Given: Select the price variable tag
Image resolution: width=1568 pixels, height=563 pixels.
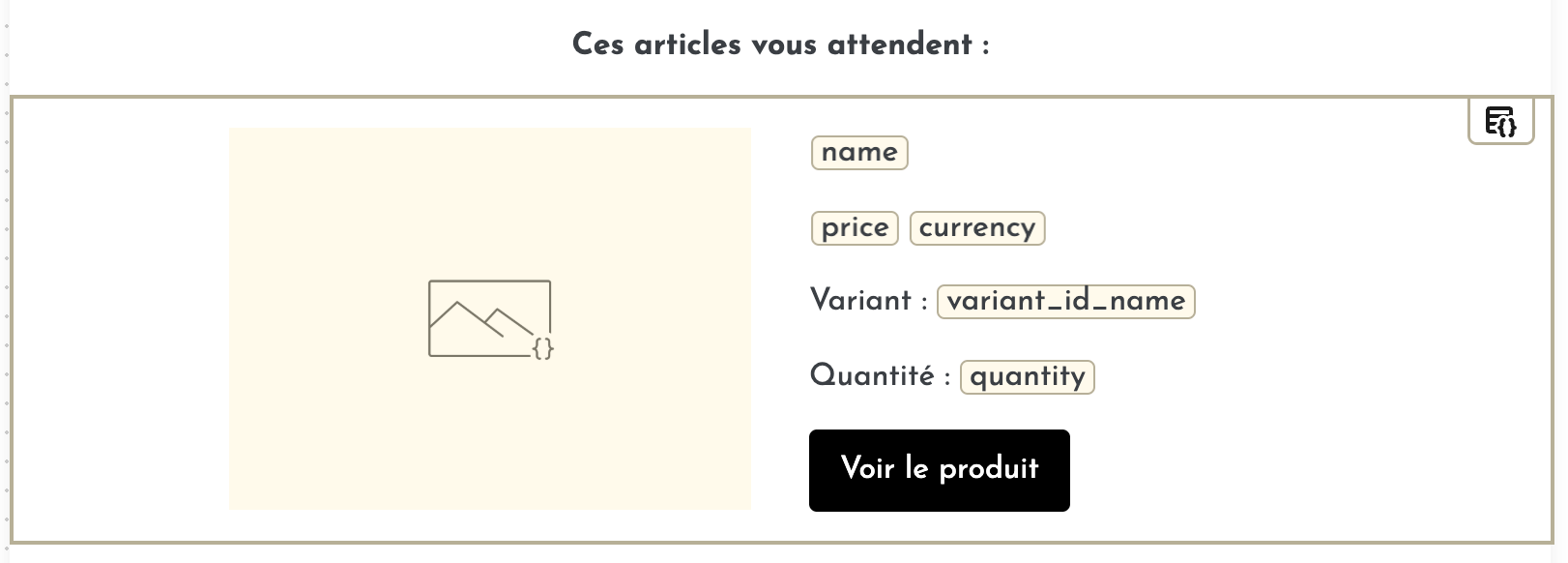Looking at the screenshot, I should [855, 228].
